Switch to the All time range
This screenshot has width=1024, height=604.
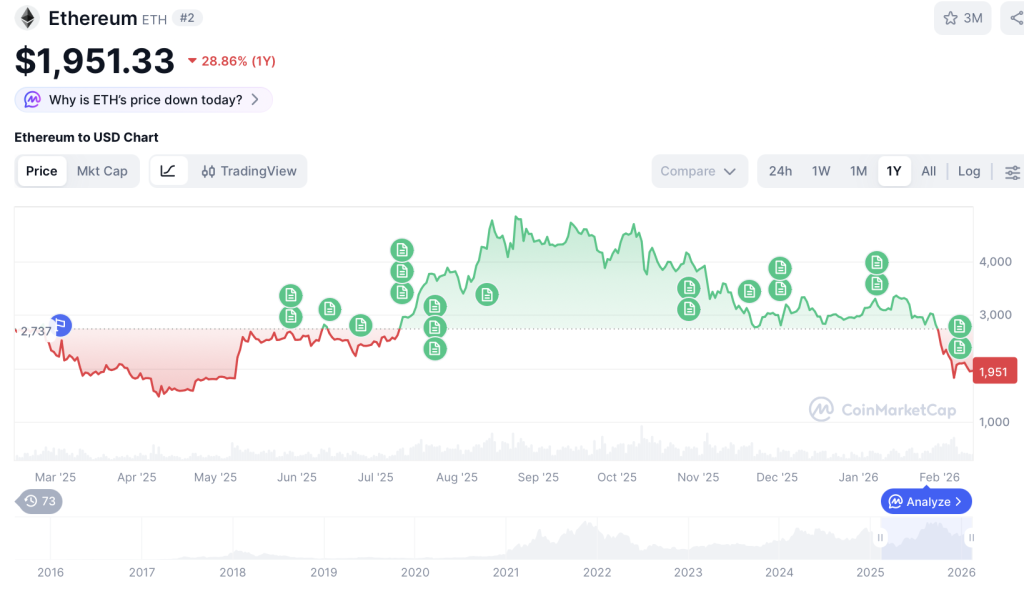point(928,171)
